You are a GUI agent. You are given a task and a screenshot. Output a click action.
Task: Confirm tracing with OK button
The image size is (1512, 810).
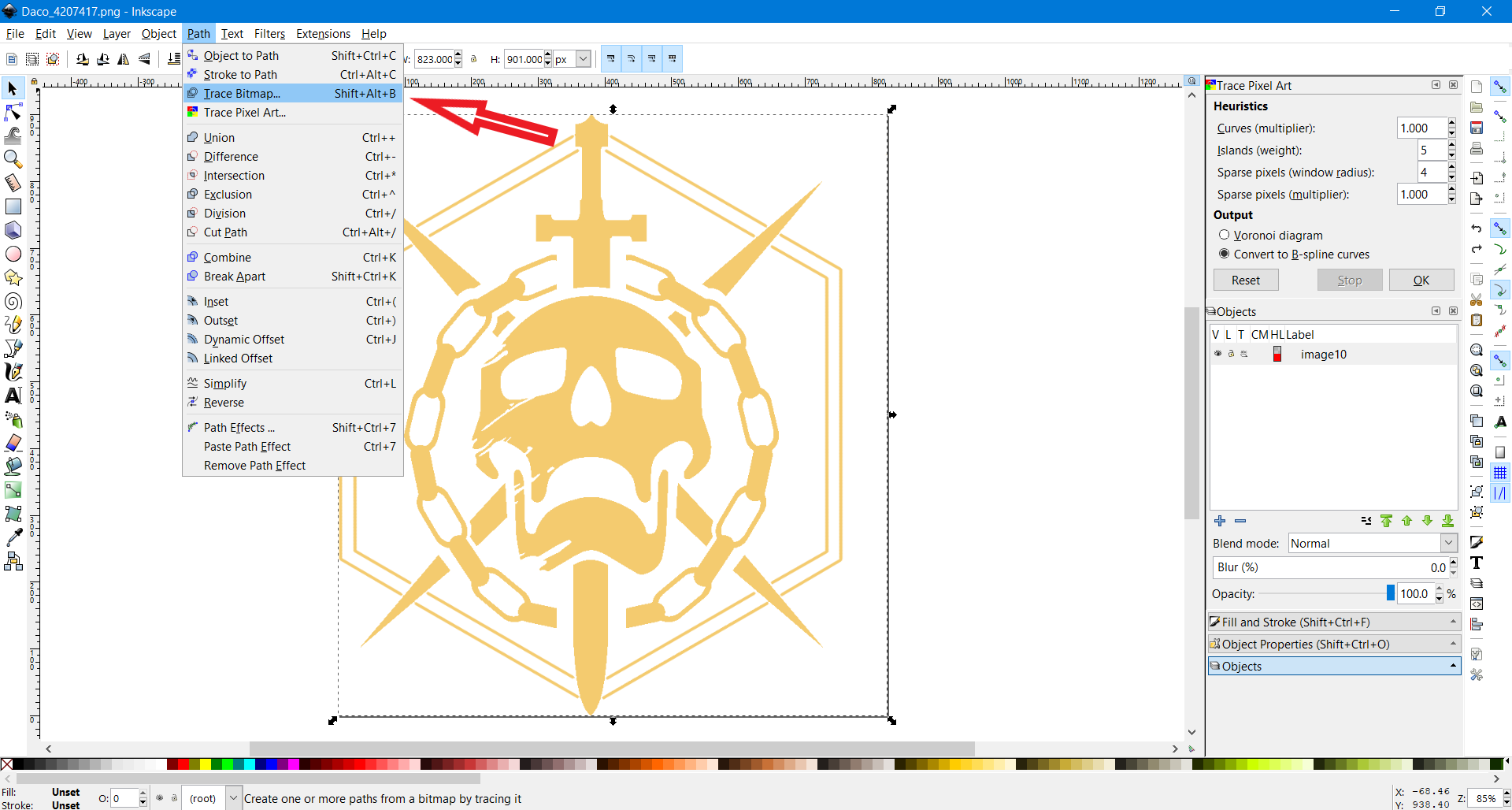point(1421,280)
